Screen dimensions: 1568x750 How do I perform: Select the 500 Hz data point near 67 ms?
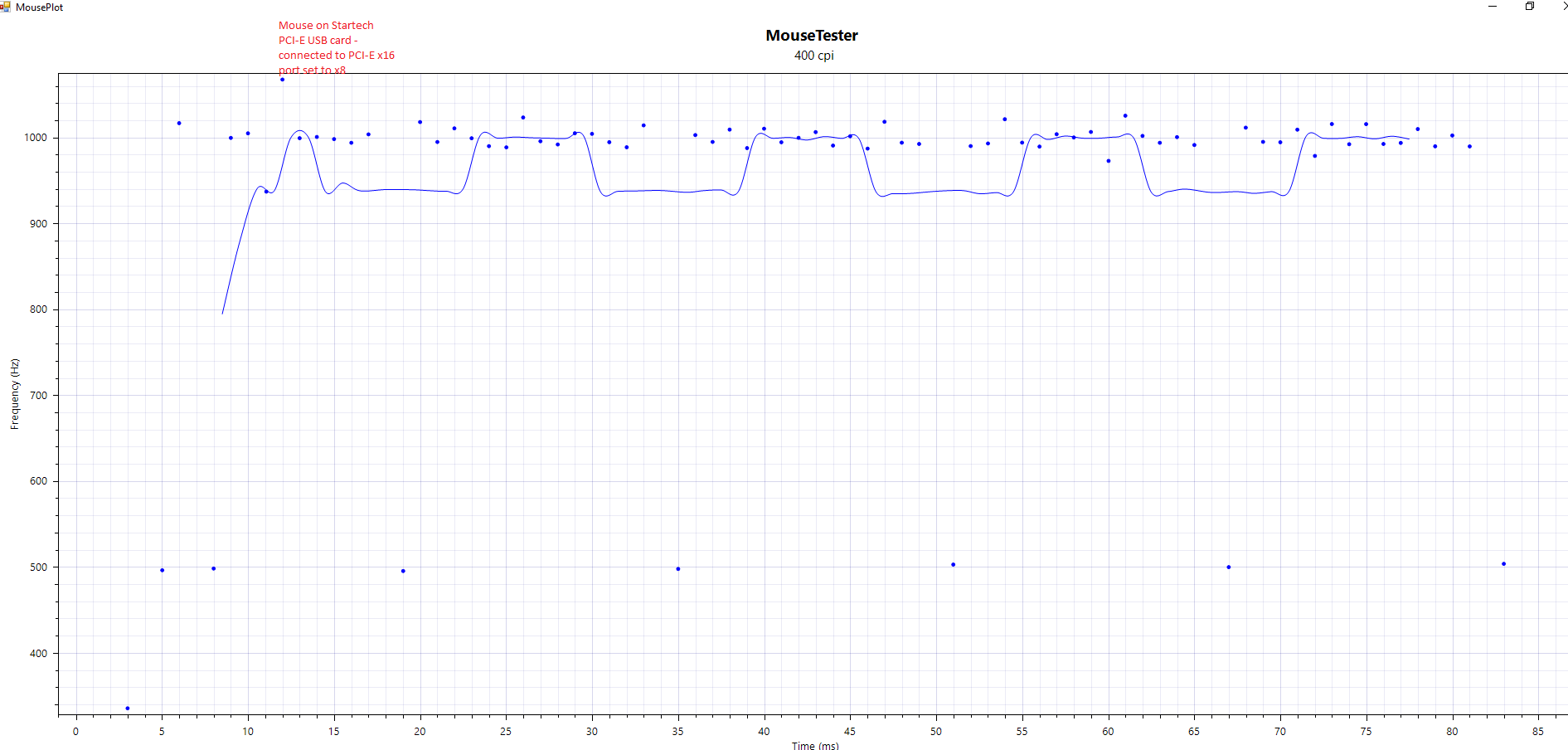[x=1228, y=567]
